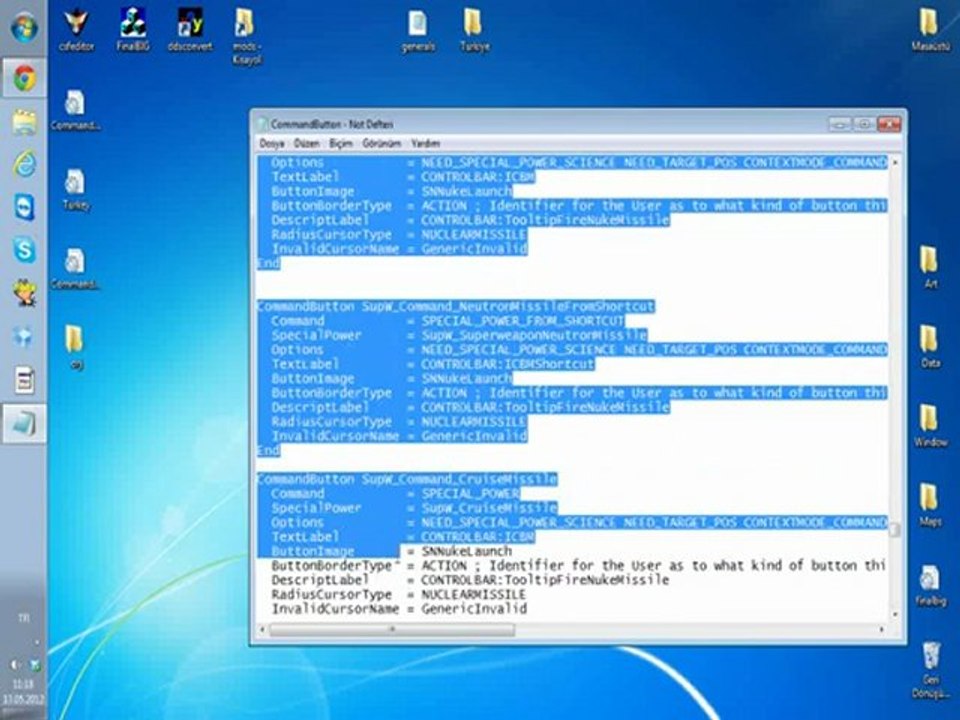Click the Google Chrome taskbar icon
Viewport: 960px width, 720px height.
point(24,78)
